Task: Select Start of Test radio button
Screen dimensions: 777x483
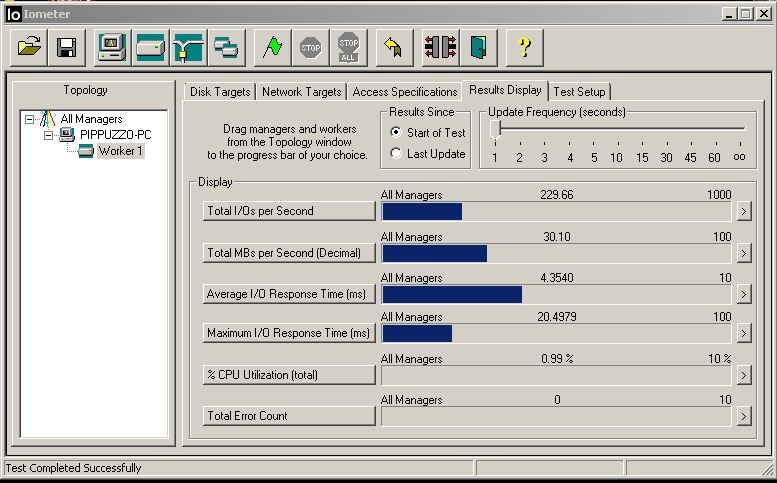Action: (395, 132)
